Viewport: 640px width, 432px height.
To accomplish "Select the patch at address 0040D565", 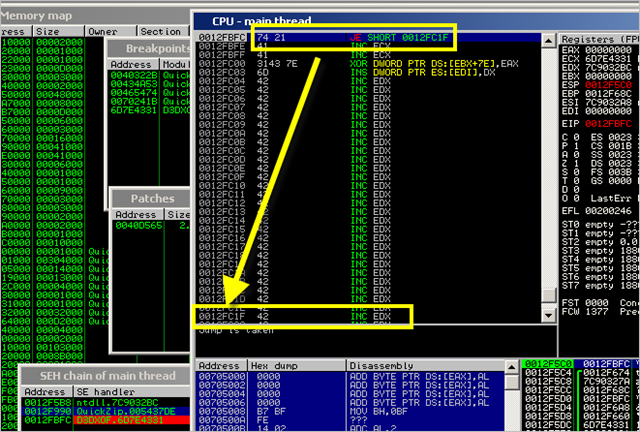I will pyautogui.click(x=136, y=226).
